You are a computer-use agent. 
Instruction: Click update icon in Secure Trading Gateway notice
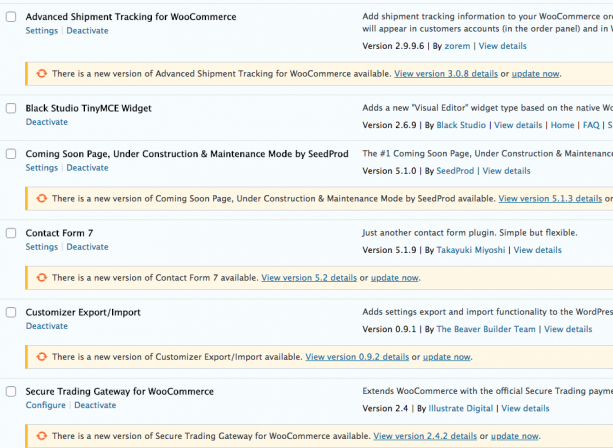click(41, 436)
